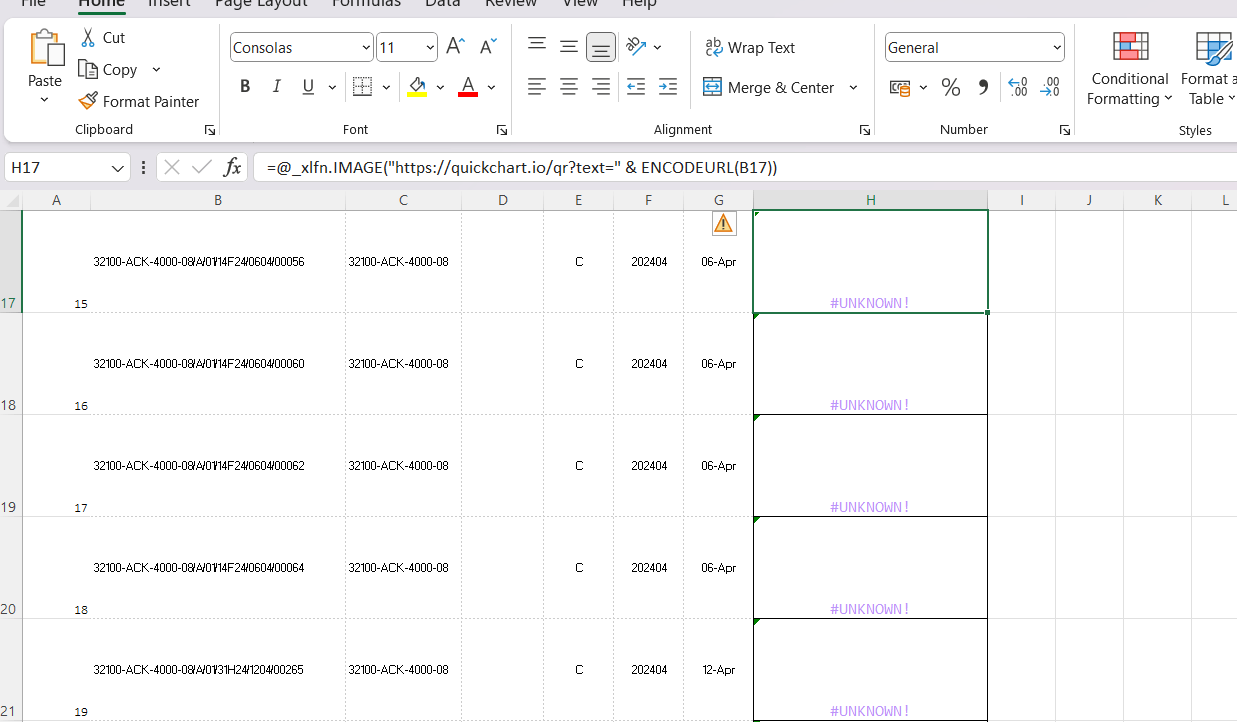1237x722 pixels.
Task: Expand Paste options arrow
Action: 45,100
